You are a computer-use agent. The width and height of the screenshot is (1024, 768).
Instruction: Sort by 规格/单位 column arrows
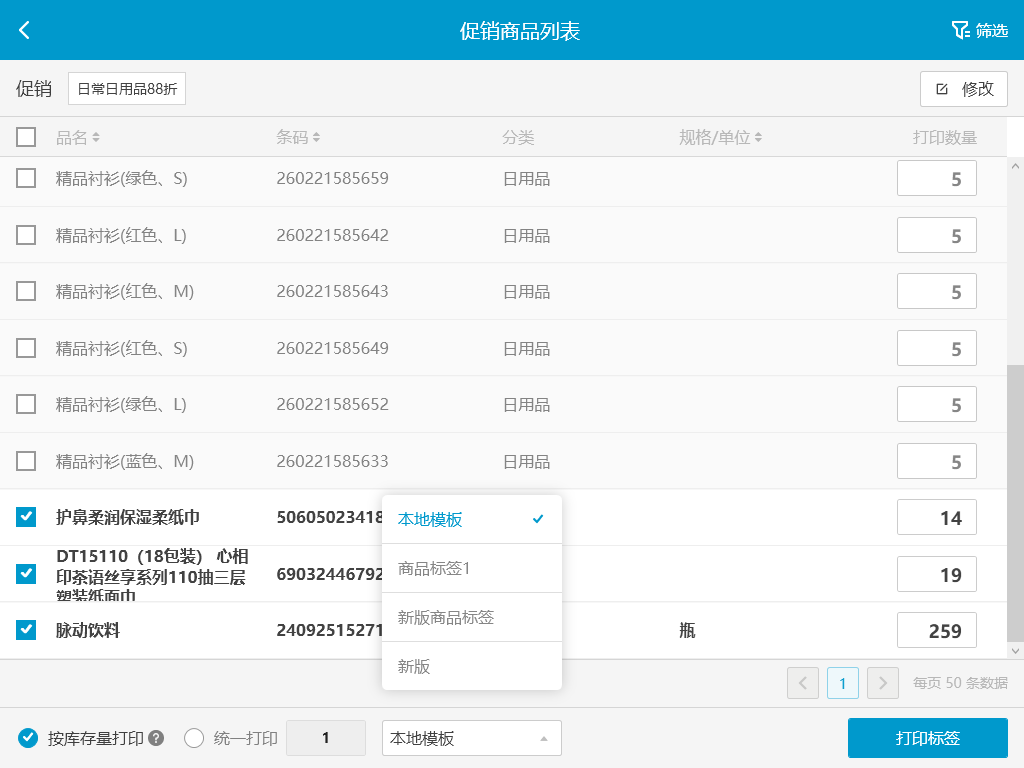pyautogui.click(x=759, y=138)
